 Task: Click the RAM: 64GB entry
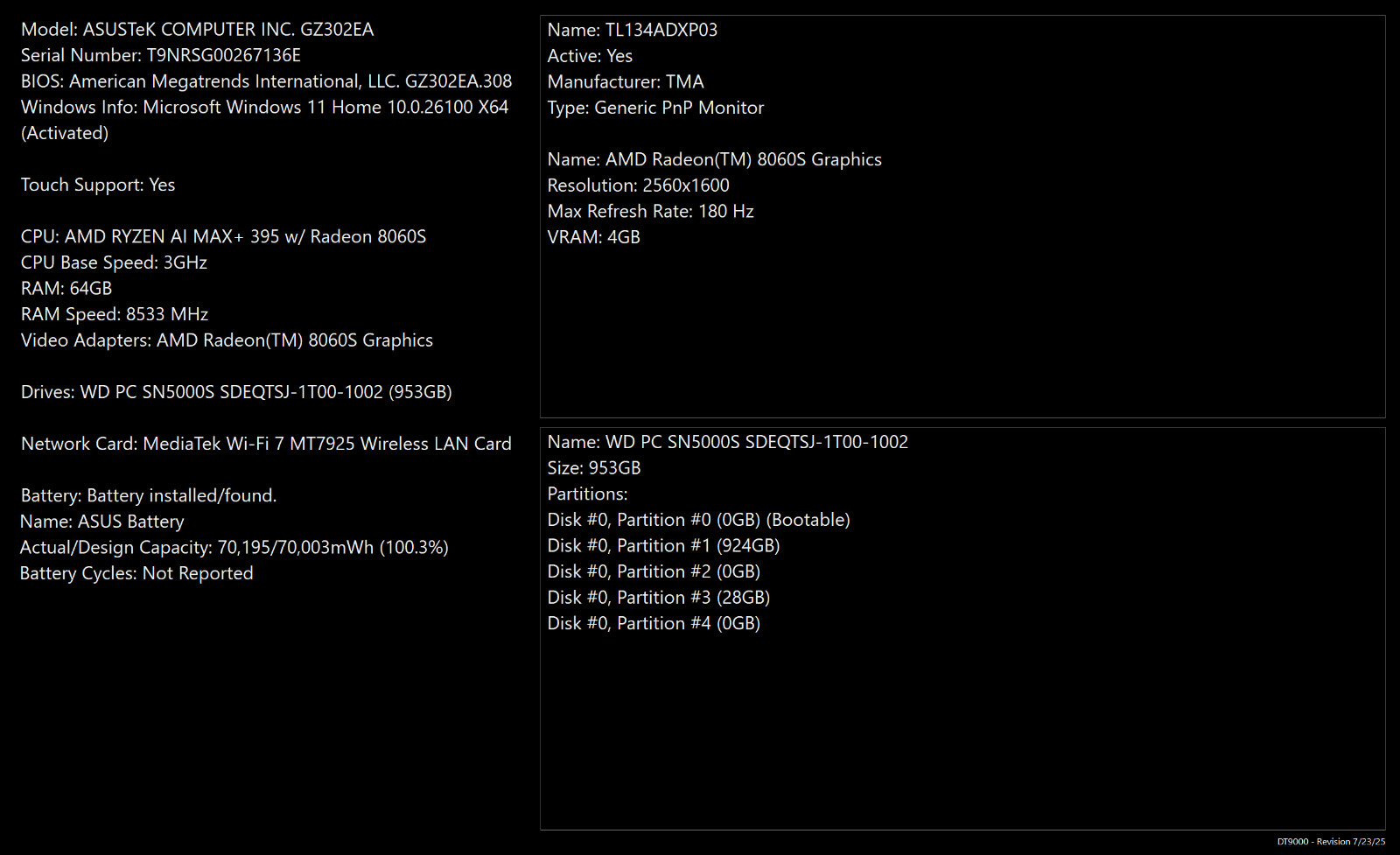pyautogui.click(x=66, y=288)
